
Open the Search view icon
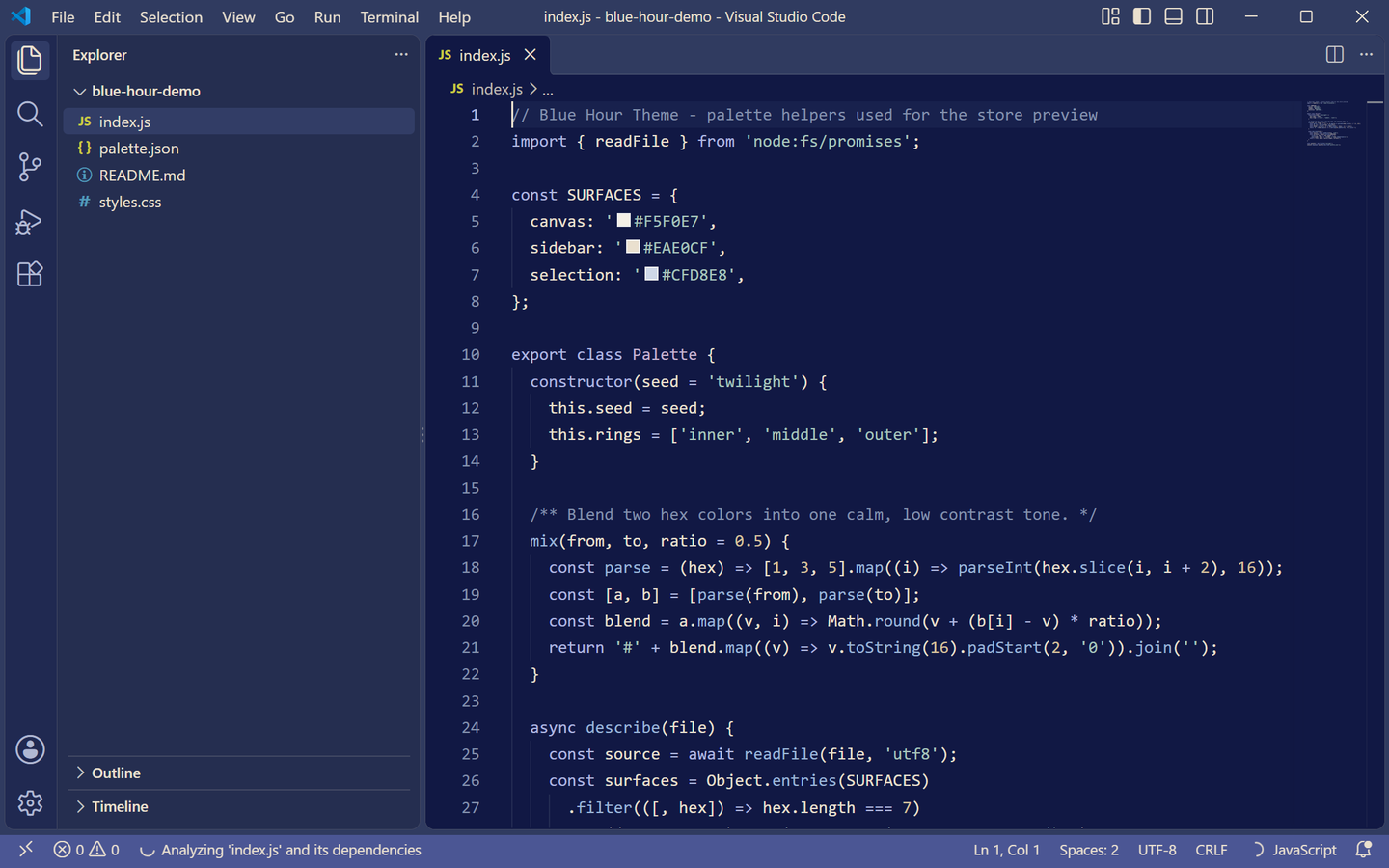[30, 114]
